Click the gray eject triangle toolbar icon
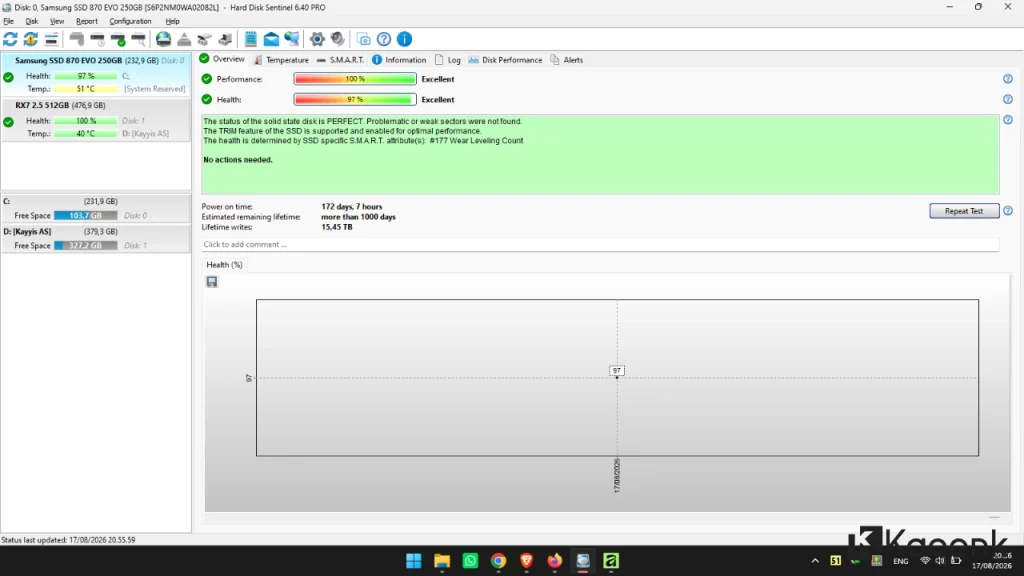This screenshot has width=1024, height=576. [x=184, y=39]
